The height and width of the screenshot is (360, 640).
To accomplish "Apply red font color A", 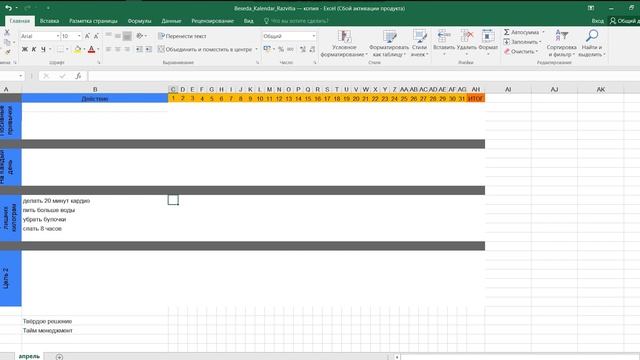I will (x=91, y=49).
